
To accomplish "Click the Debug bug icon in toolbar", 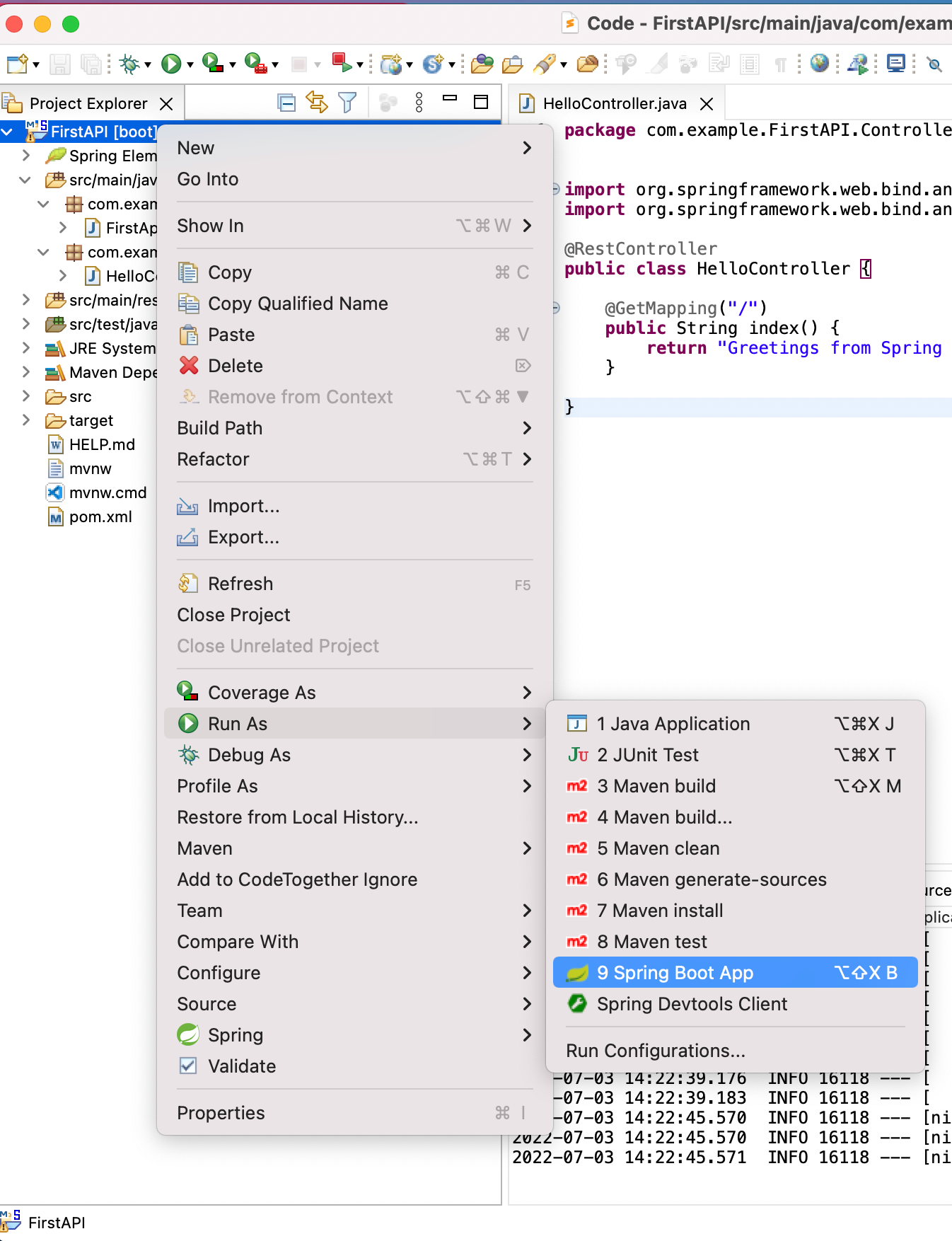I will (x=129, y=64).
